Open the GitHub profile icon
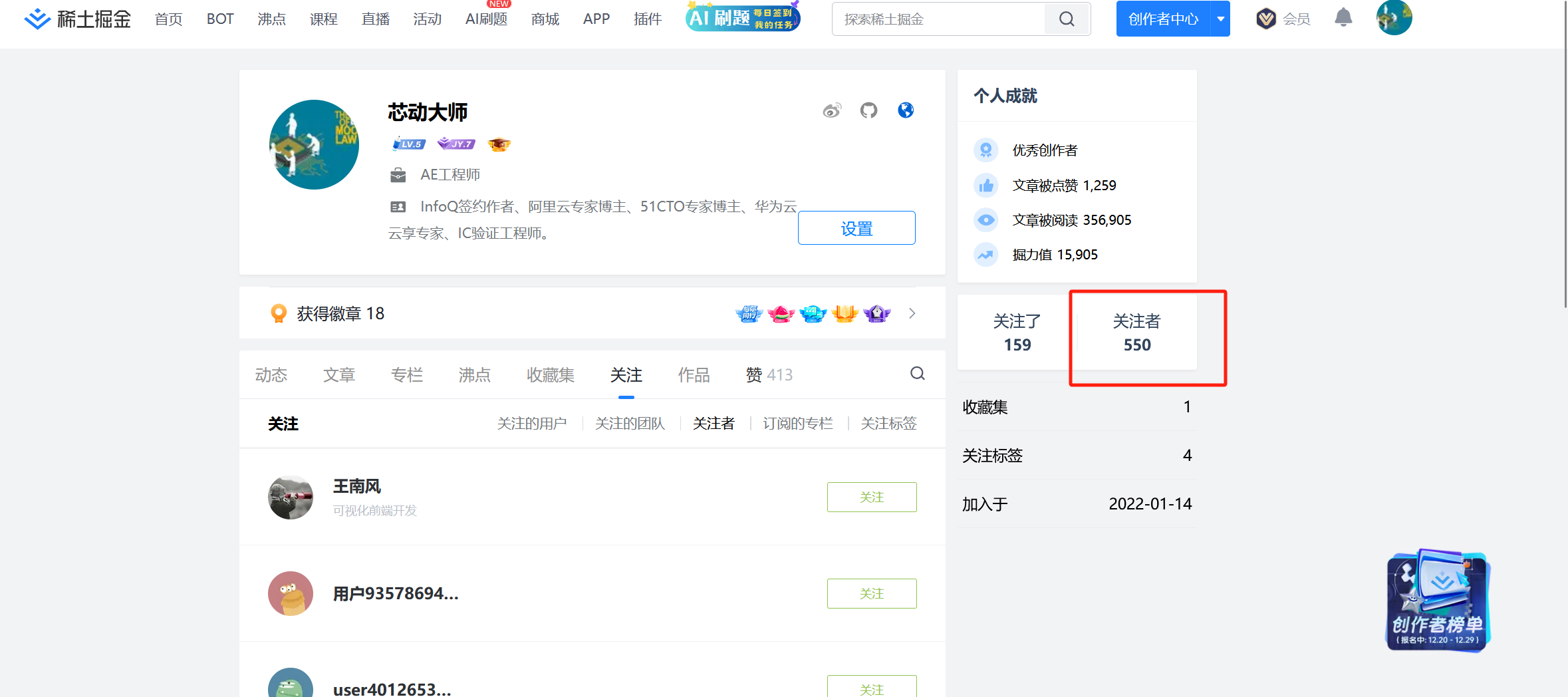 (868, 110)
